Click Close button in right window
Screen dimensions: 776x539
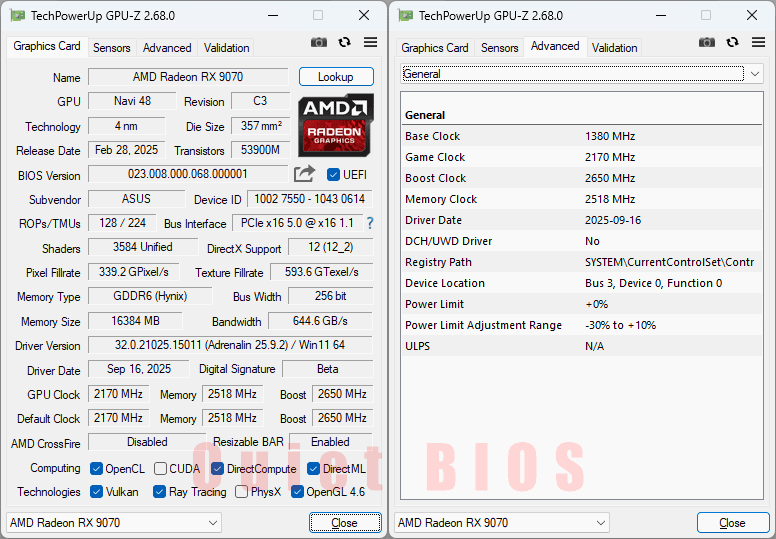click(732, 523)
